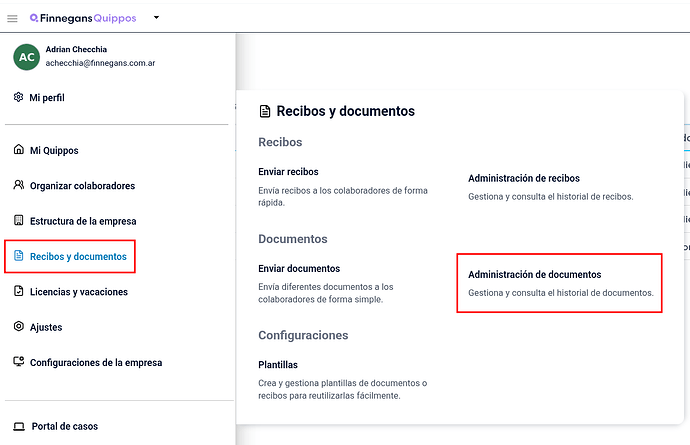
Task: Click the Recibos section heading
Action: pyautogui.click(x=280, y=142)
